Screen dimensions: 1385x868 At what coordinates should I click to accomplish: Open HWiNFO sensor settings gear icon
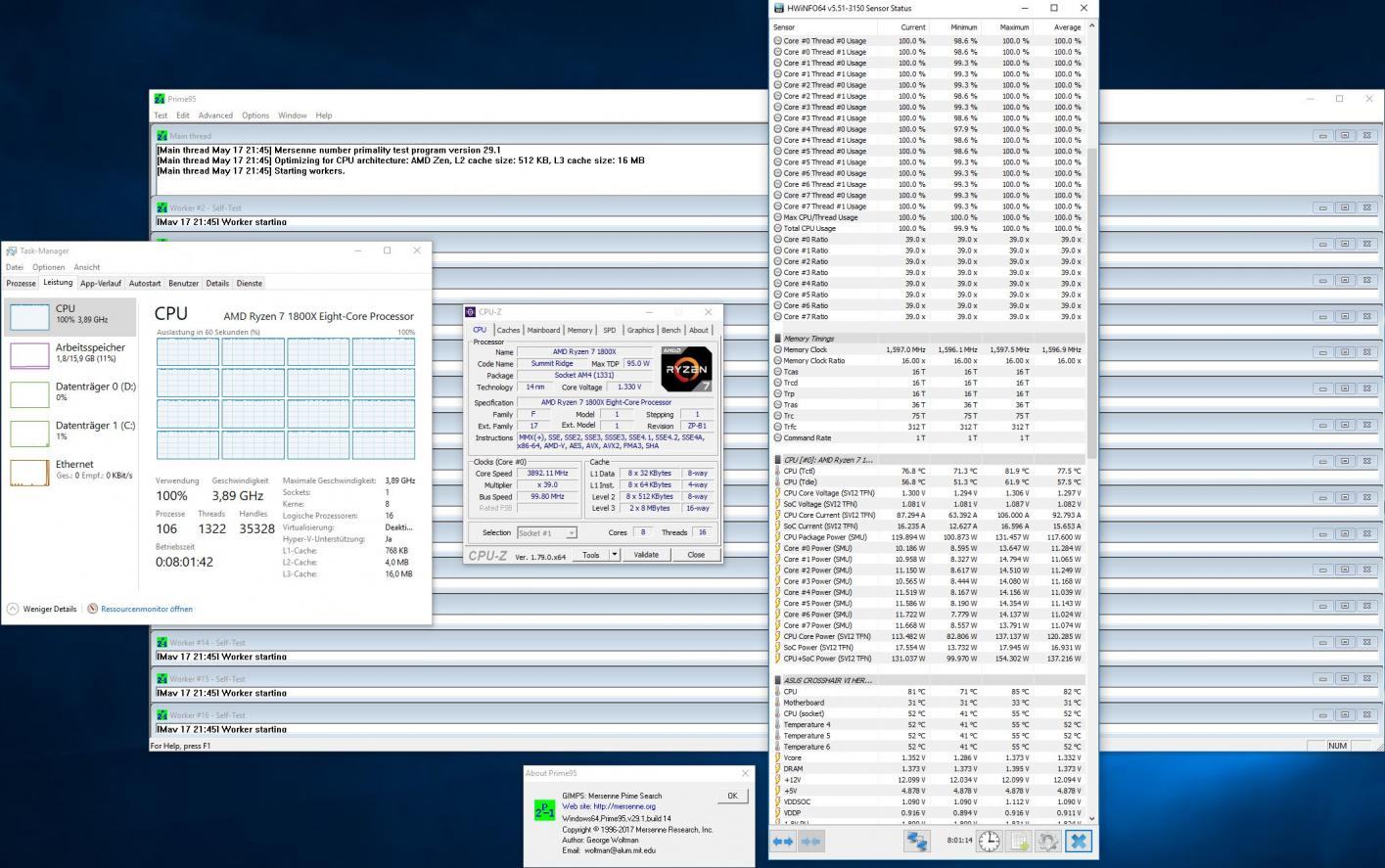[1048, 842]
